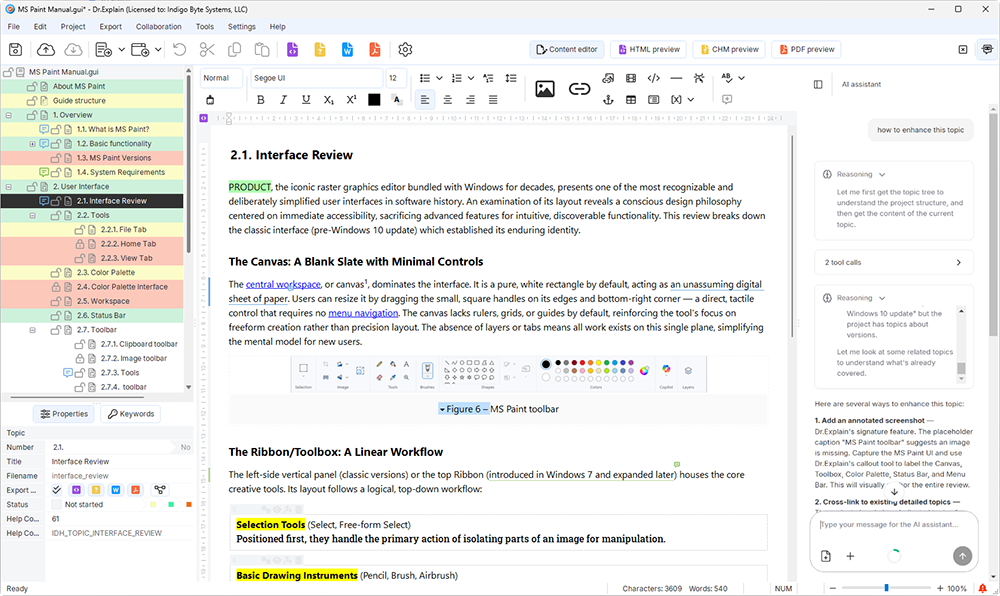The image size is (1000, 596).
Task: Switch to CHM preview
Action: click(x=729, y=49)
